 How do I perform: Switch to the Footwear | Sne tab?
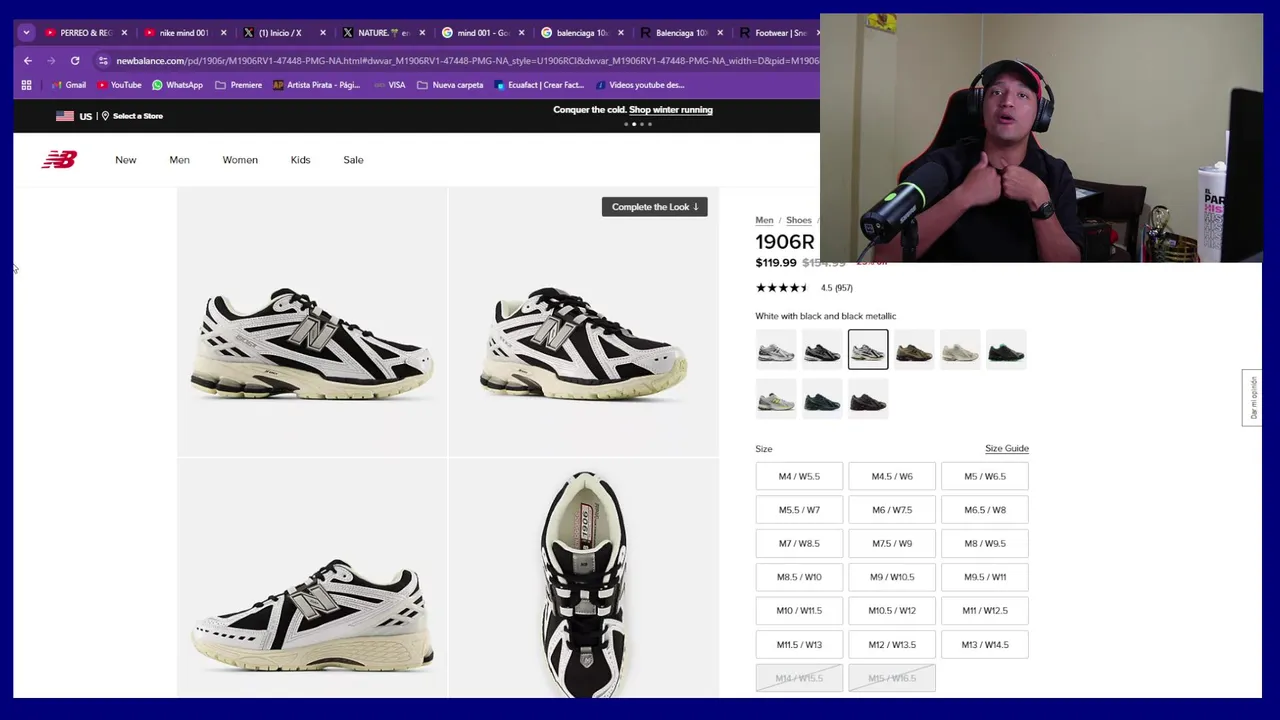click(776, 33)
